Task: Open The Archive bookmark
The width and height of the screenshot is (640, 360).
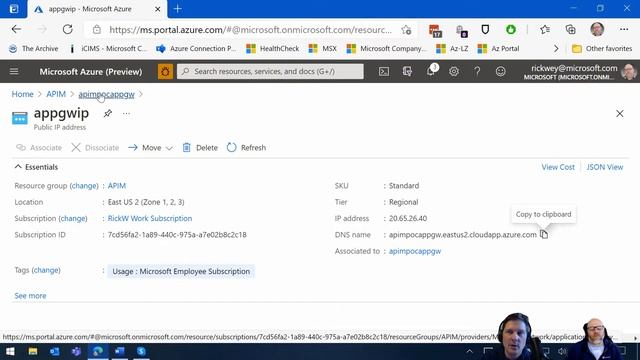Action: (34, 49)
